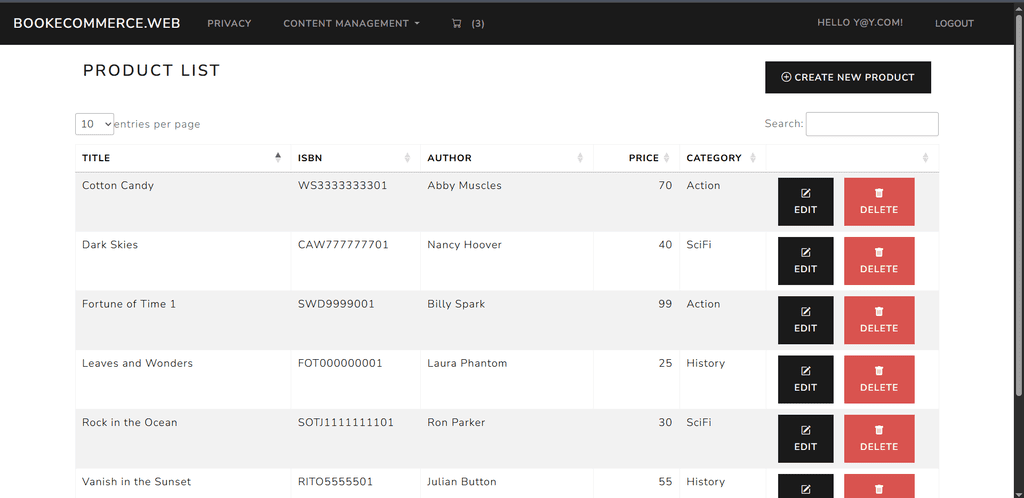Focus the Search input field

pyautogui.click(x=872, y=124)
